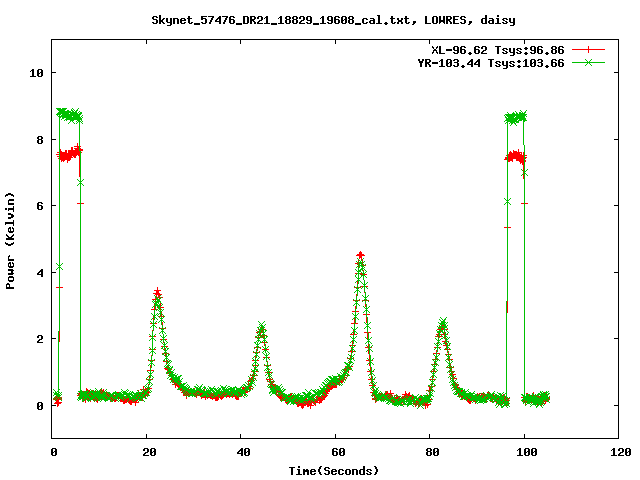Select the YR-103.44 Tsys:103.66 legend entry
The width and height of the screenshot is (640, 480).
[491, 63]
